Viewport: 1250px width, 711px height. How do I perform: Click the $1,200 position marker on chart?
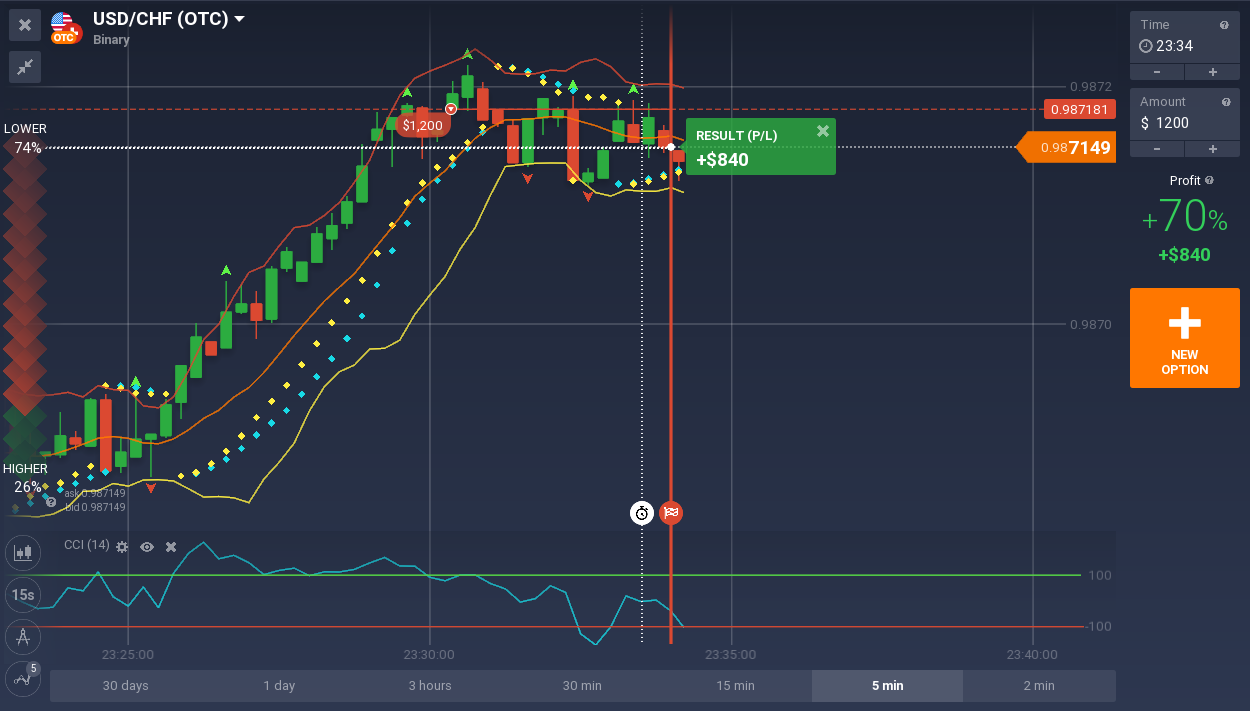423,125
